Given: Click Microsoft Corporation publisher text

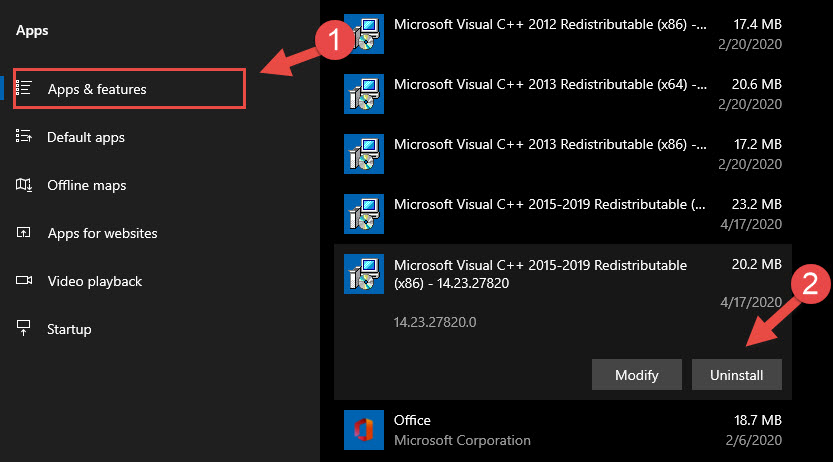Looking at the screenshot, I should tap(462, 440).
